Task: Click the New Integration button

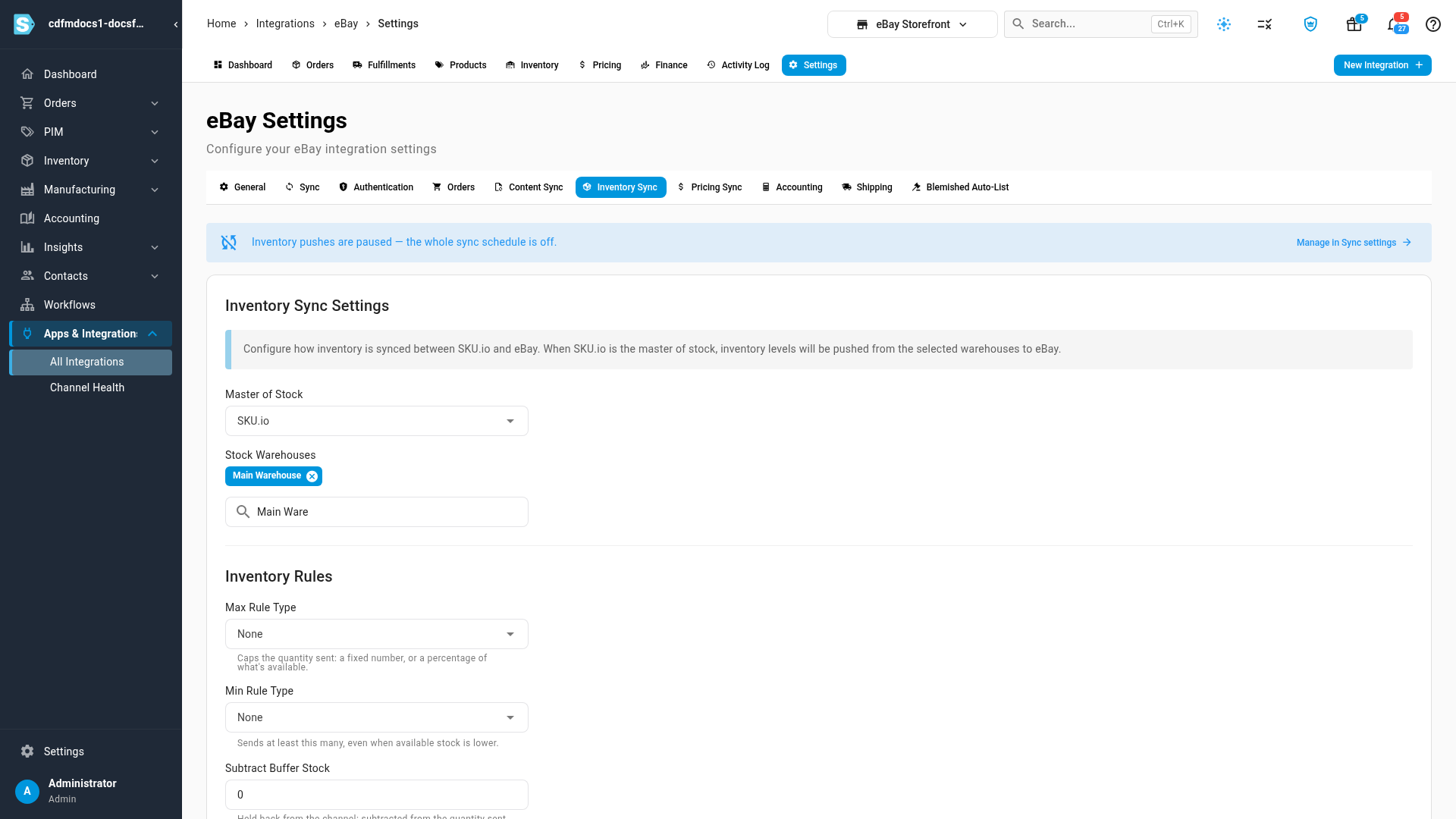Action: [1382, 65]
